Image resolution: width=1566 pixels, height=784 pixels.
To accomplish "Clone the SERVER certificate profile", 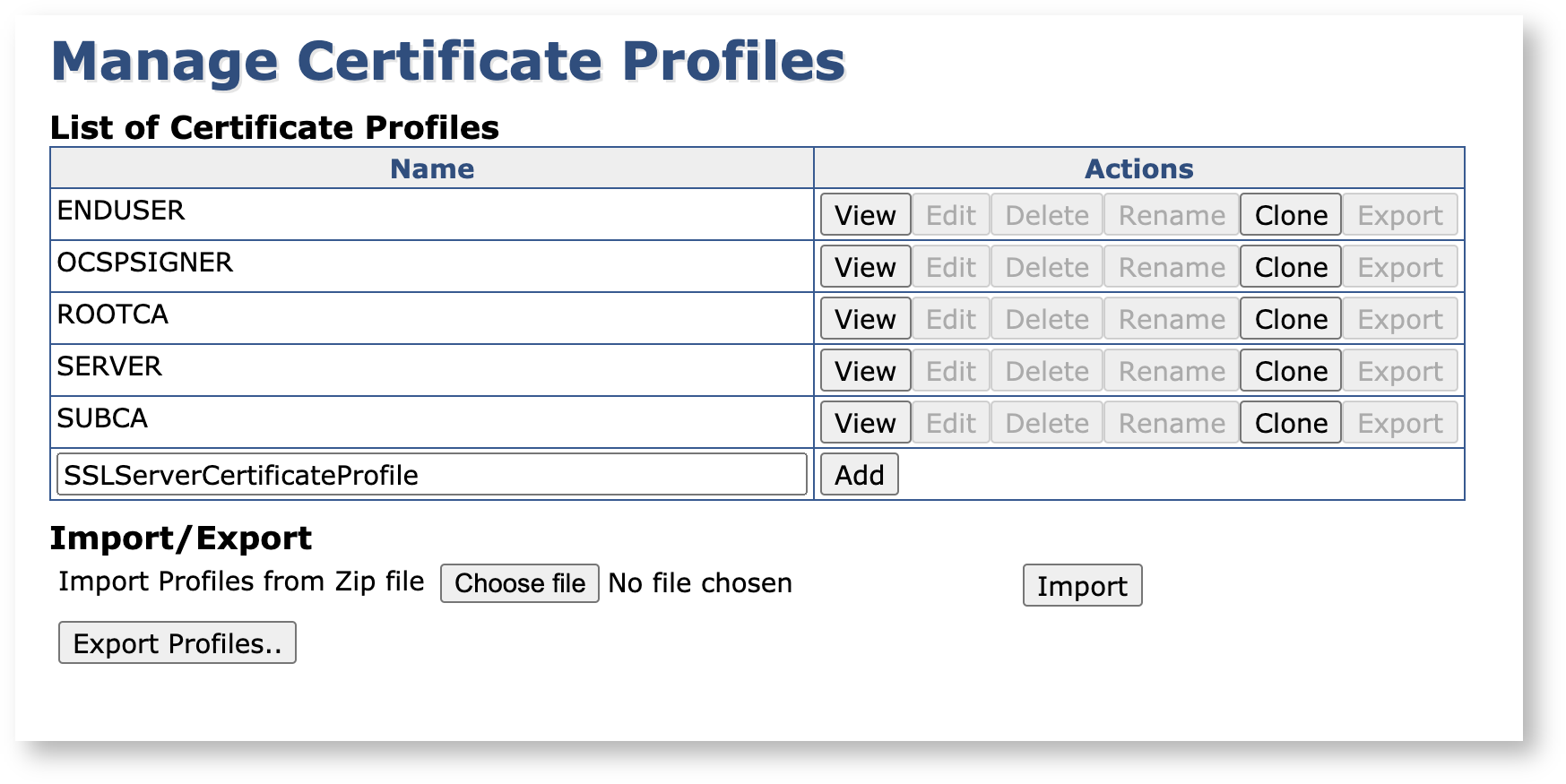I will pos(1290,371).
